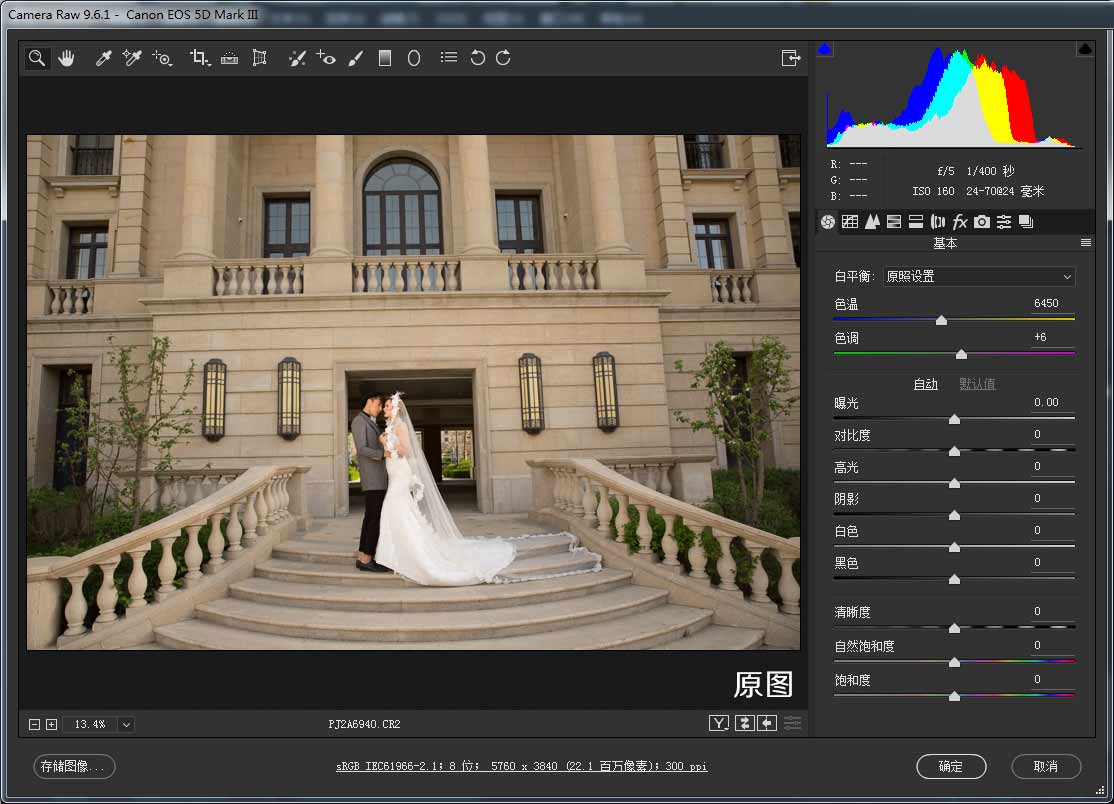This screenshot has width=1114, height=804.
Task: Select the White Balance eyedropper tool
Action: coord(103,58)
